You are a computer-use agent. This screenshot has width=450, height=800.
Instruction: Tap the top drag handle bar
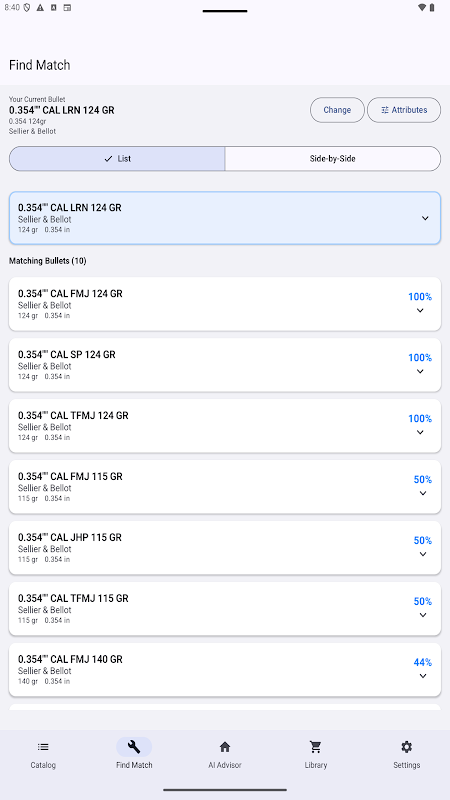pyautogui.click(x=225, y=11)
